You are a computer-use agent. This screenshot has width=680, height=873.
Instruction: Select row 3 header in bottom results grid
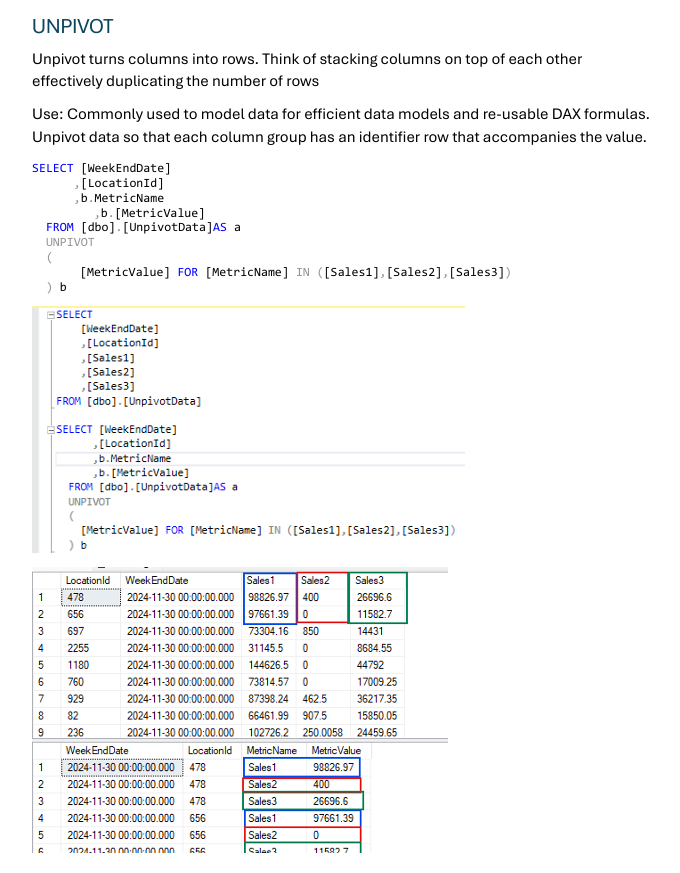(x=40, y=801)
